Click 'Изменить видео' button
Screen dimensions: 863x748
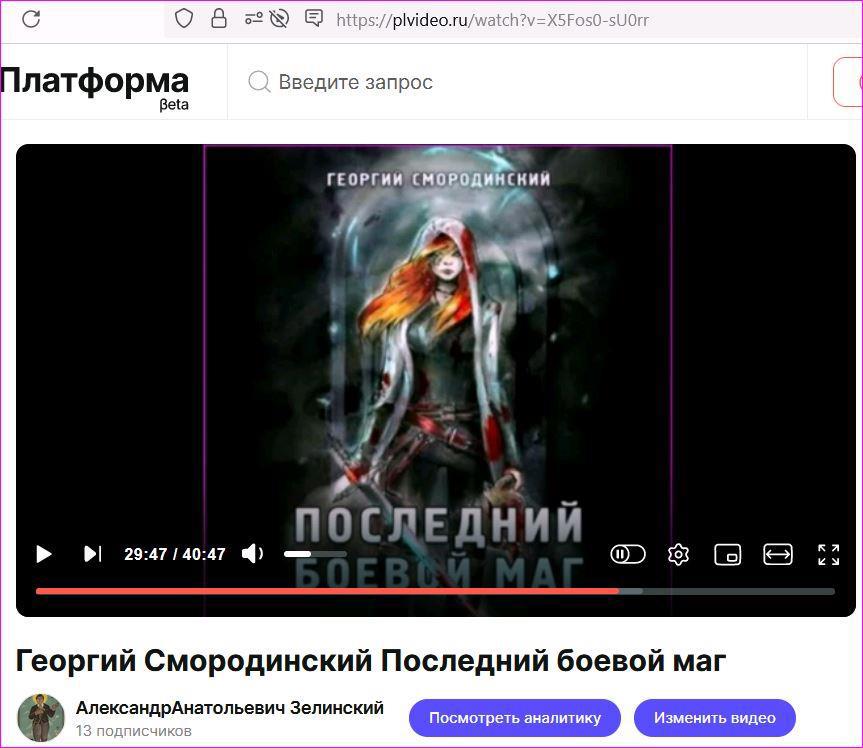[x=714, y=718]
